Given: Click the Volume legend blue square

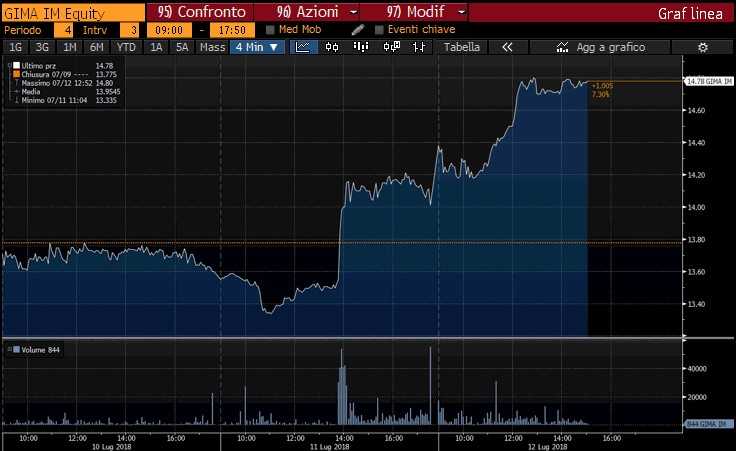Looking at the screenshot, I should click(x=16, y=350).
